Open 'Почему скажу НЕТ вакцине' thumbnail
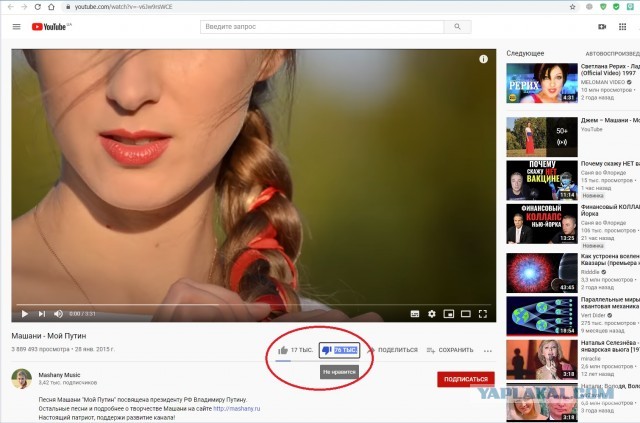This screenshot has width=640, height=423. tap(542, 180)
